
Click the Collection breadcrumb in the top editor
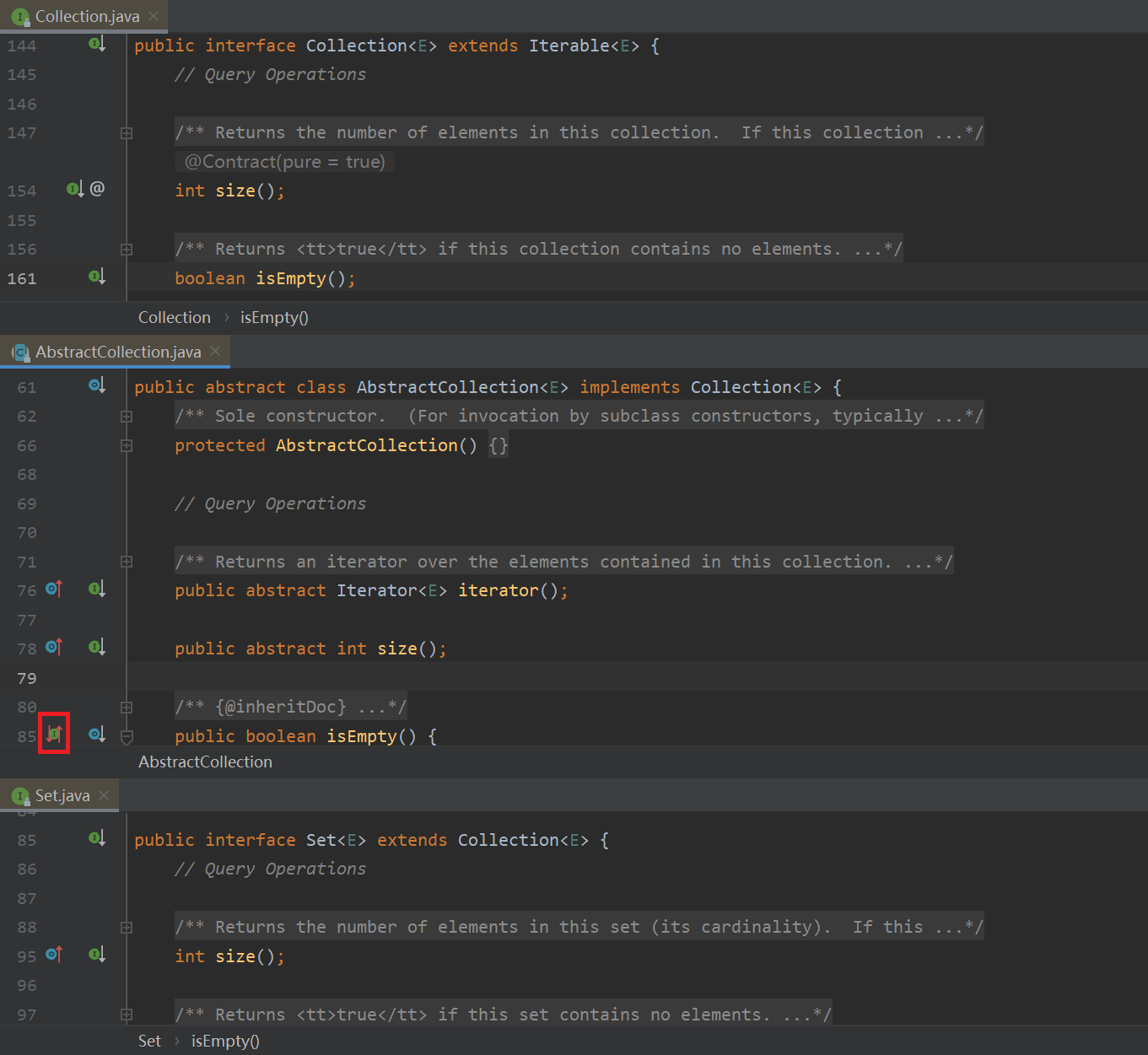point(175,317)
